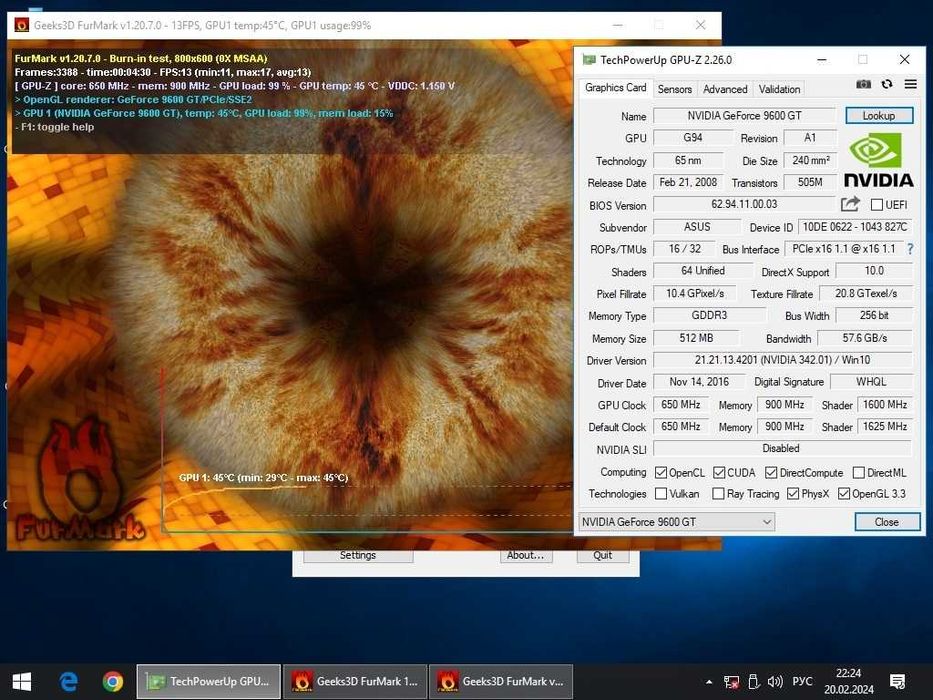Click the Shaders field 64 Unified
The width and height of the screenshot is (933, 700).
pyautogui.click(x=703, y=271)
